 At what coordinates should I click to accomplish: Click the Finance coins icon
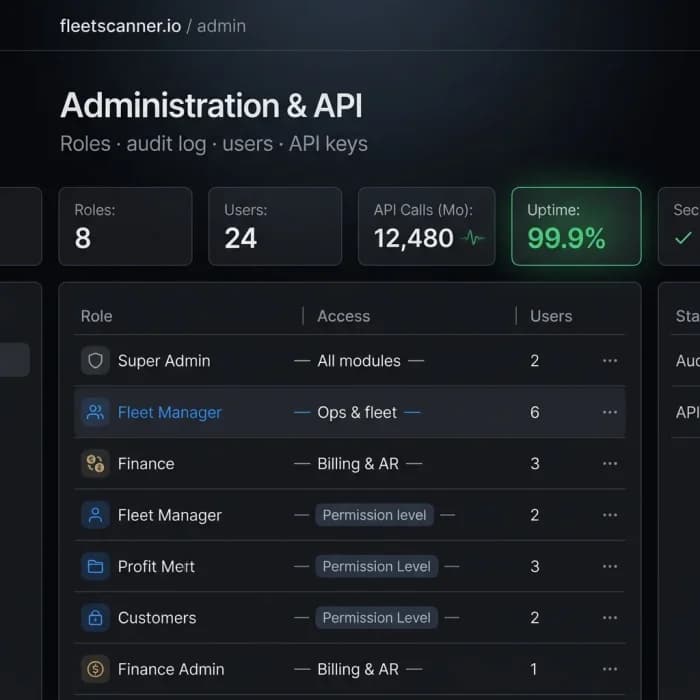tap(95, 463)
